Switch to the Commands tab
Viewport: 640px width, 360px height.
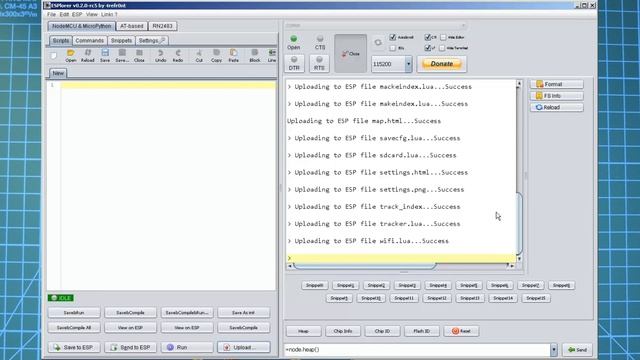89,40
